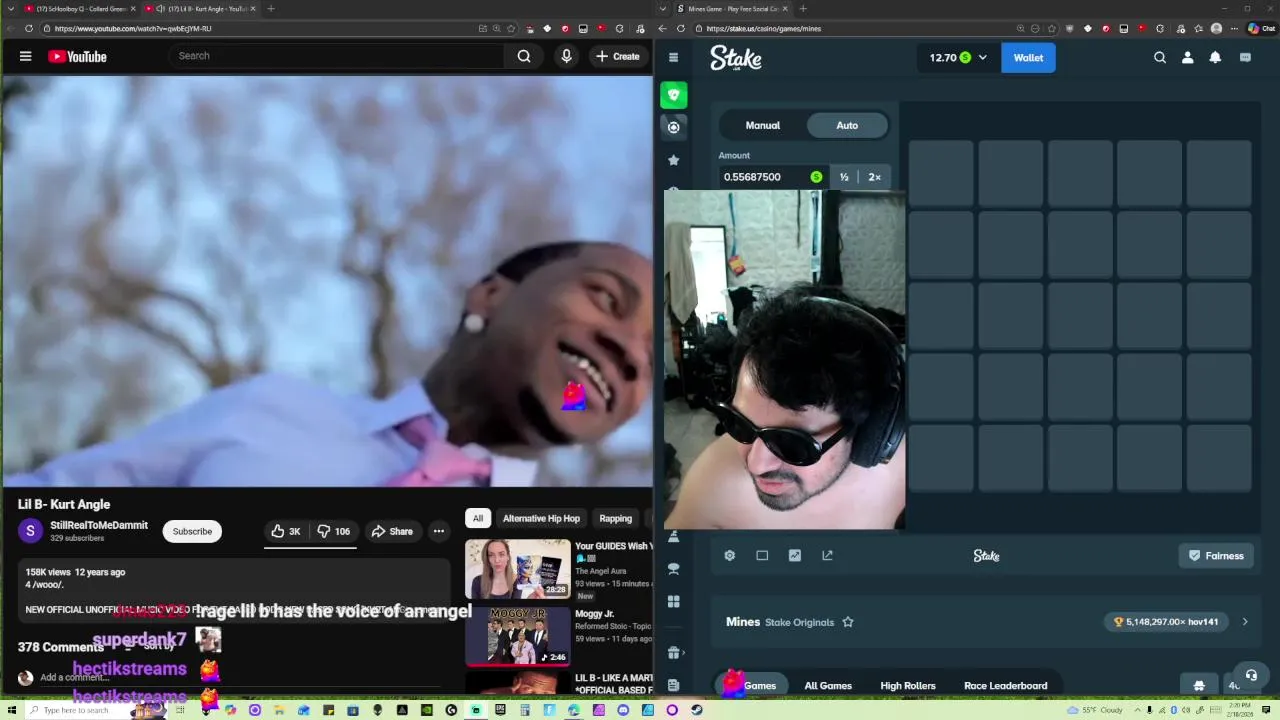Reload the Stake page

681,28
